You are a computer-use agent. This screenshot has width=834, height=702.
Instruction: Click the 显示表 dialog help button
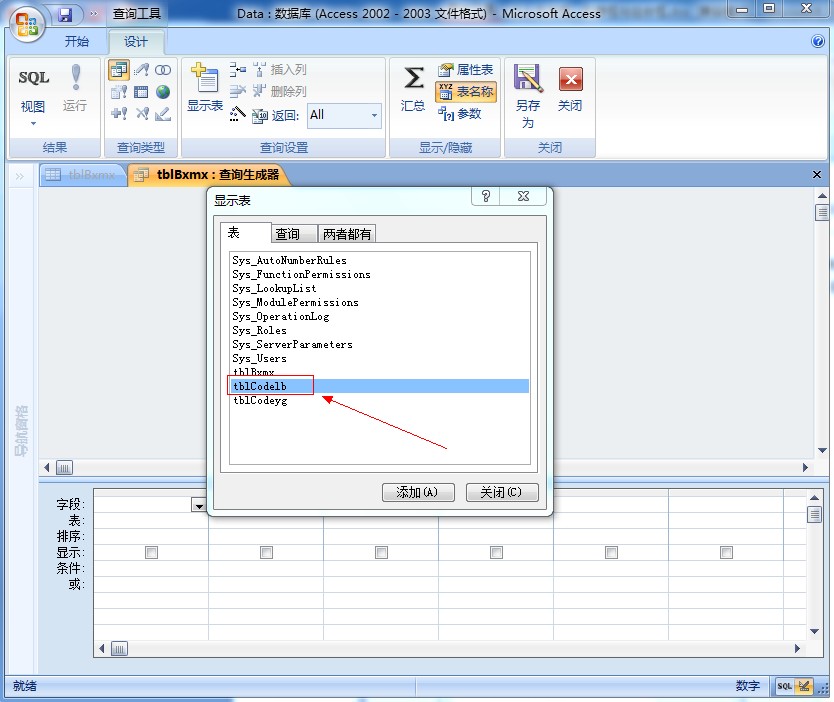[485, 196]
